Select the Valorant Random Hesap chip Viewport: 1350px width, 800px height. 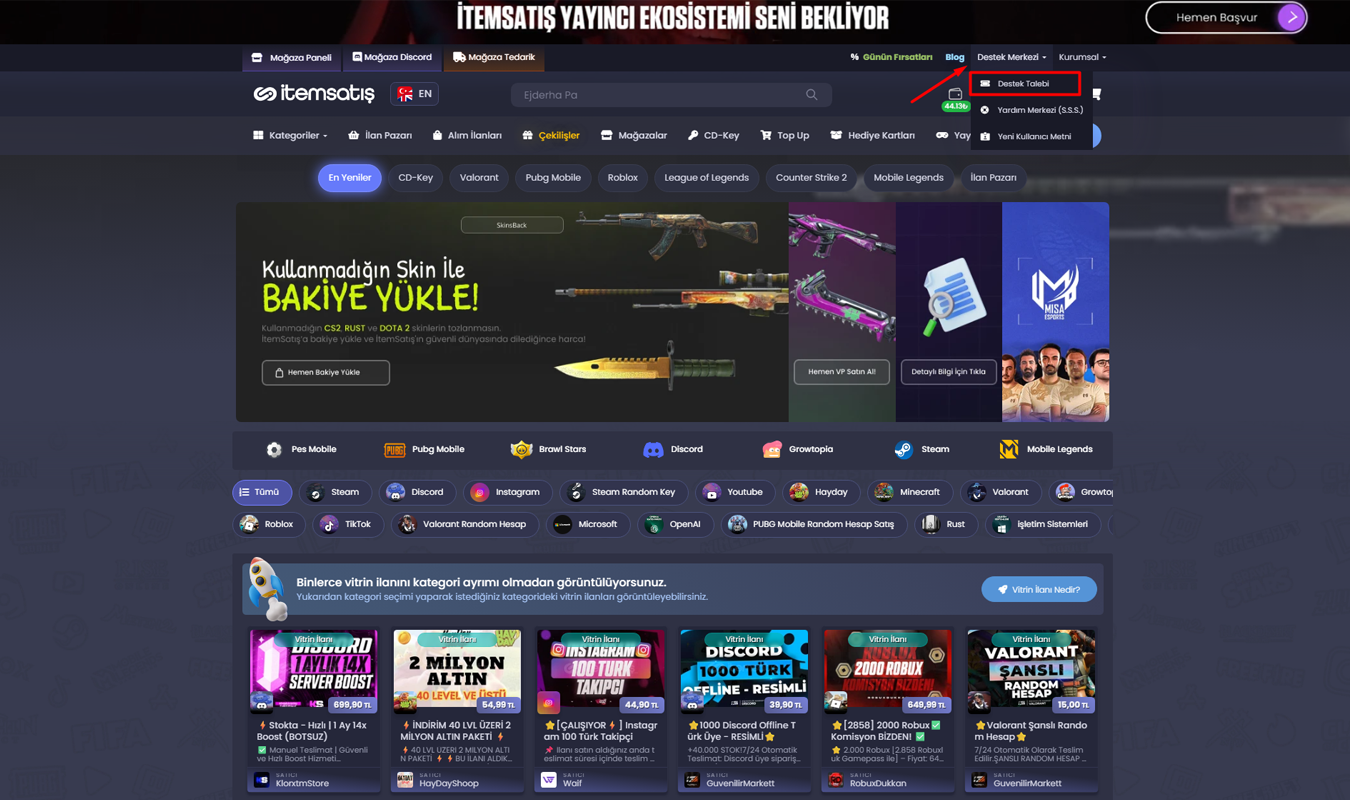point(464,524)
